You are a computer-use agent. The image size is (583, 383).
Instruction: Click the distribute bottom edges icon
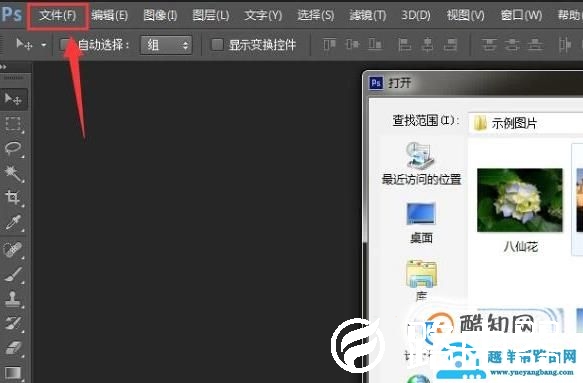(535, 45)
